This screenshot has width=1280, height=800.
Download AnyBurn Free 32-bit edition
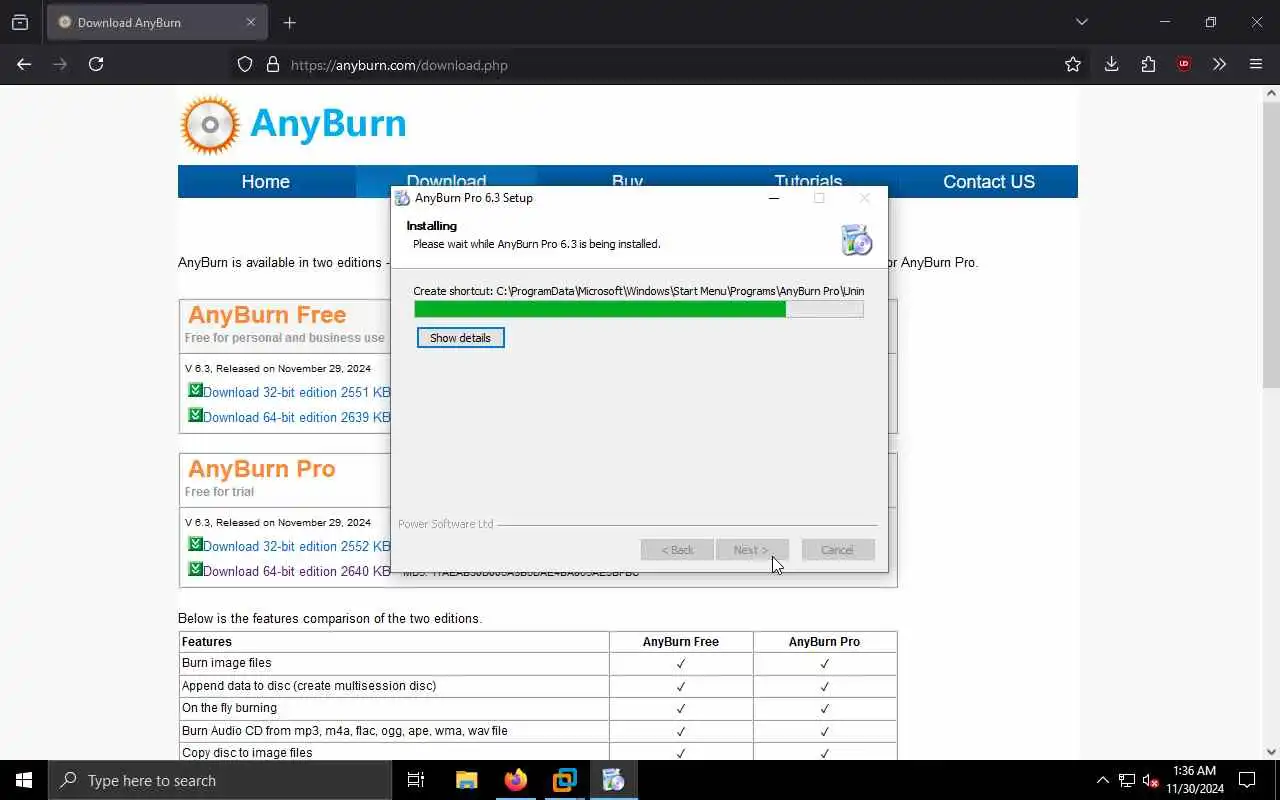[296, 393]
